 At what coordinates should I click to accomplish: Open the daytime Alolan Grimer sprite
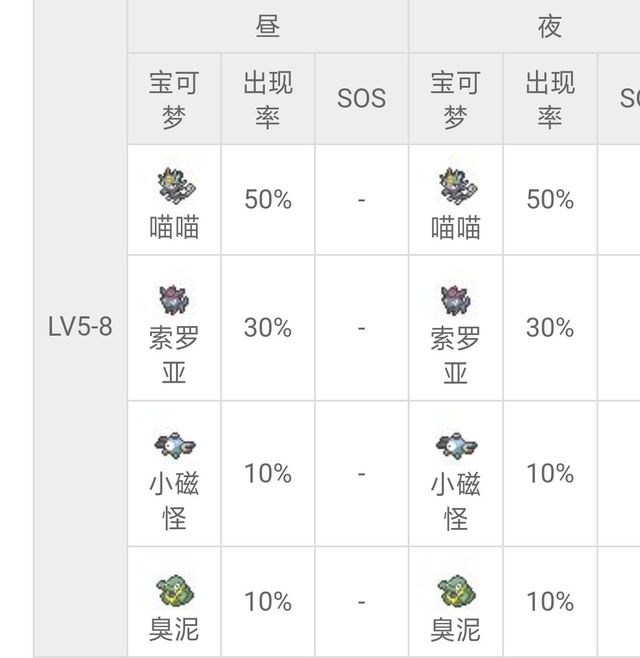tap(175, 591)
